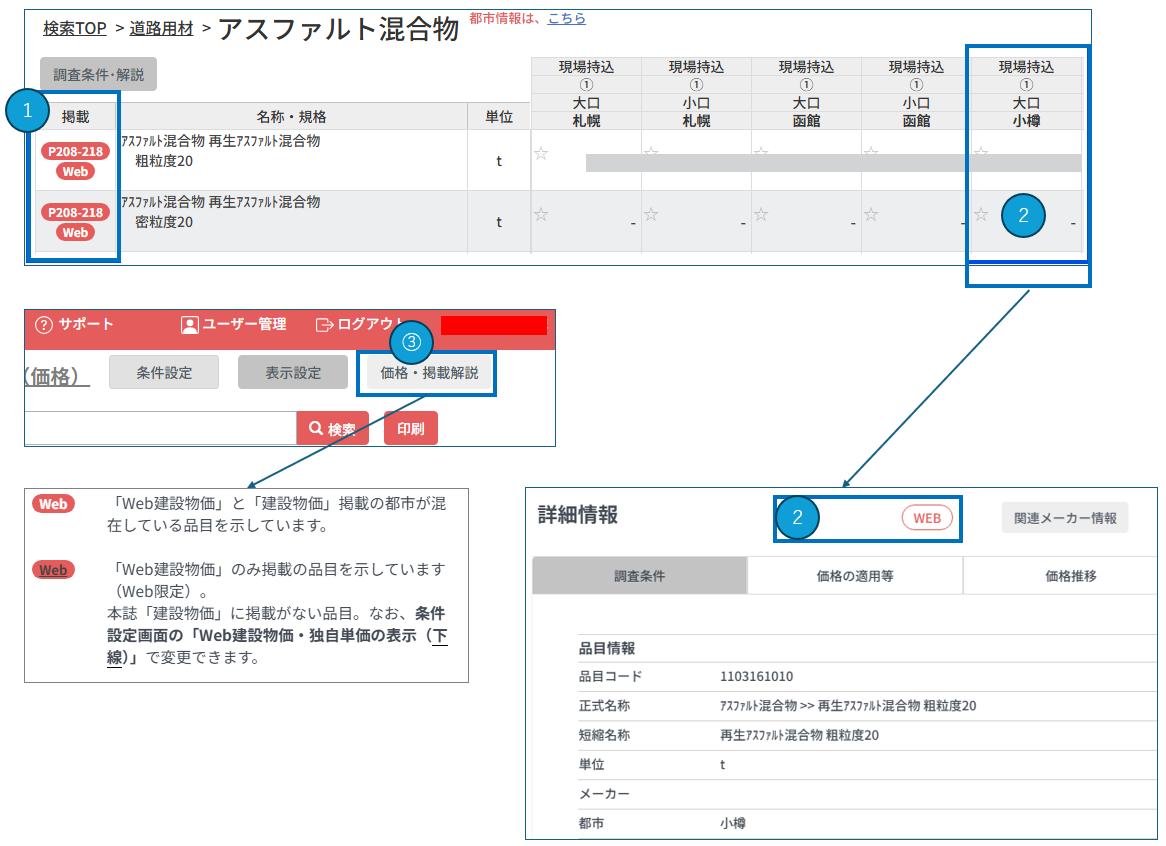The image size is (1166, 846).
Task: Star 粗粒度20 price for 小口 札幌
Action: tap(651, 150)
